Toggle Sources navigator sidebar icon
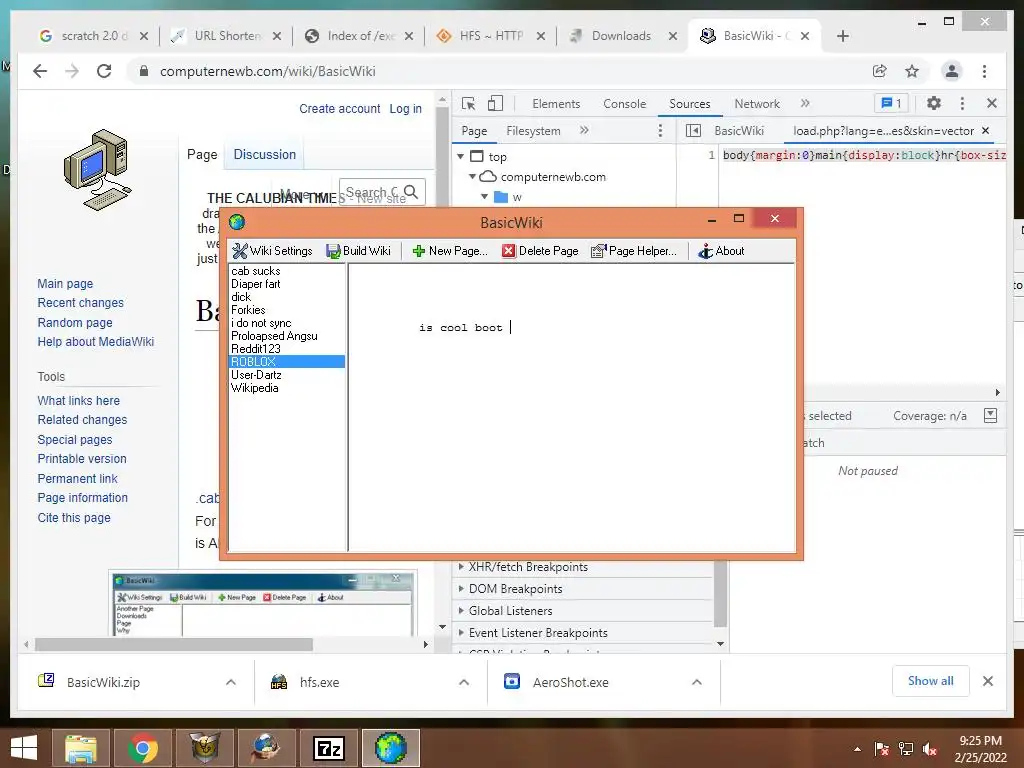The width and height of the screenshot is (1024, 768). tap(693, 131)
